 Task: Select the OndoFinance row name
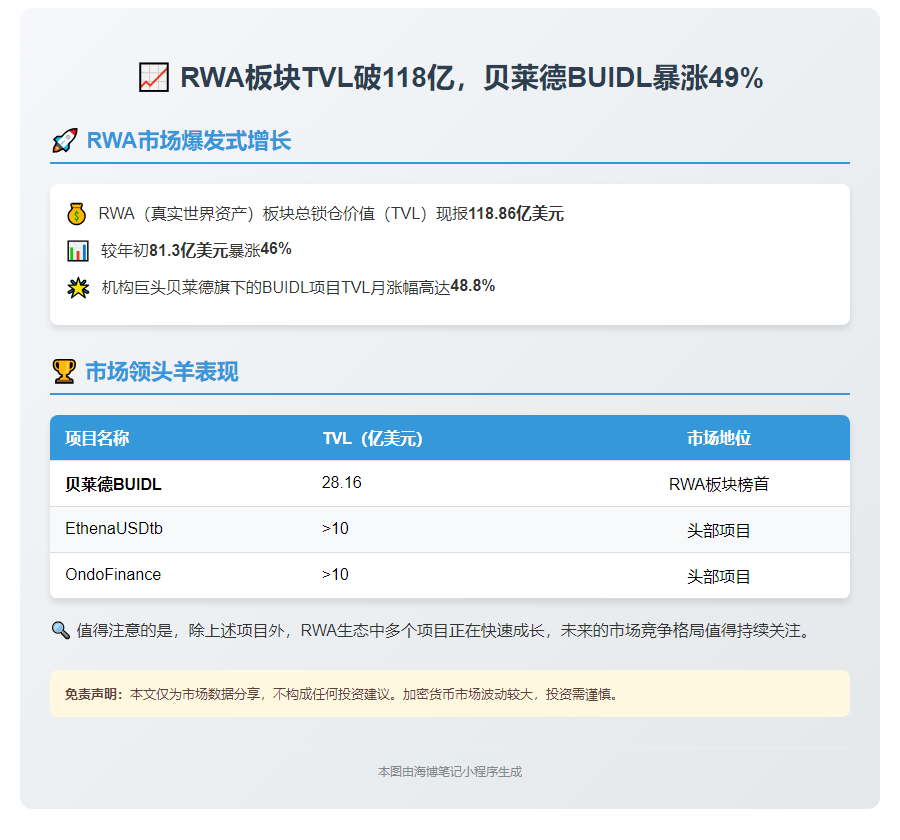[x=113, y=574]
